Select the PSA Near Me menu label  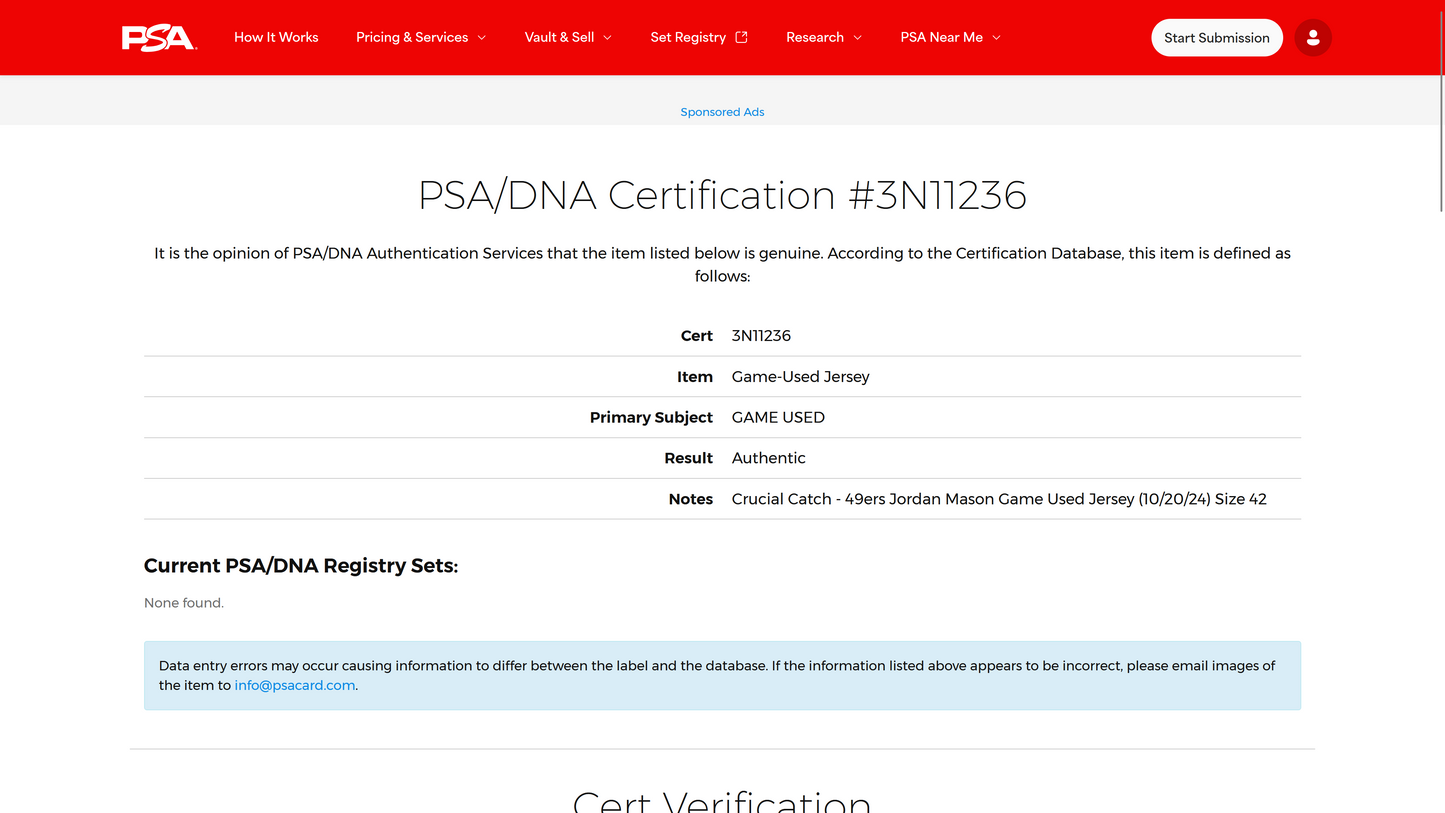pyautogui.click(x=941, y=37)
